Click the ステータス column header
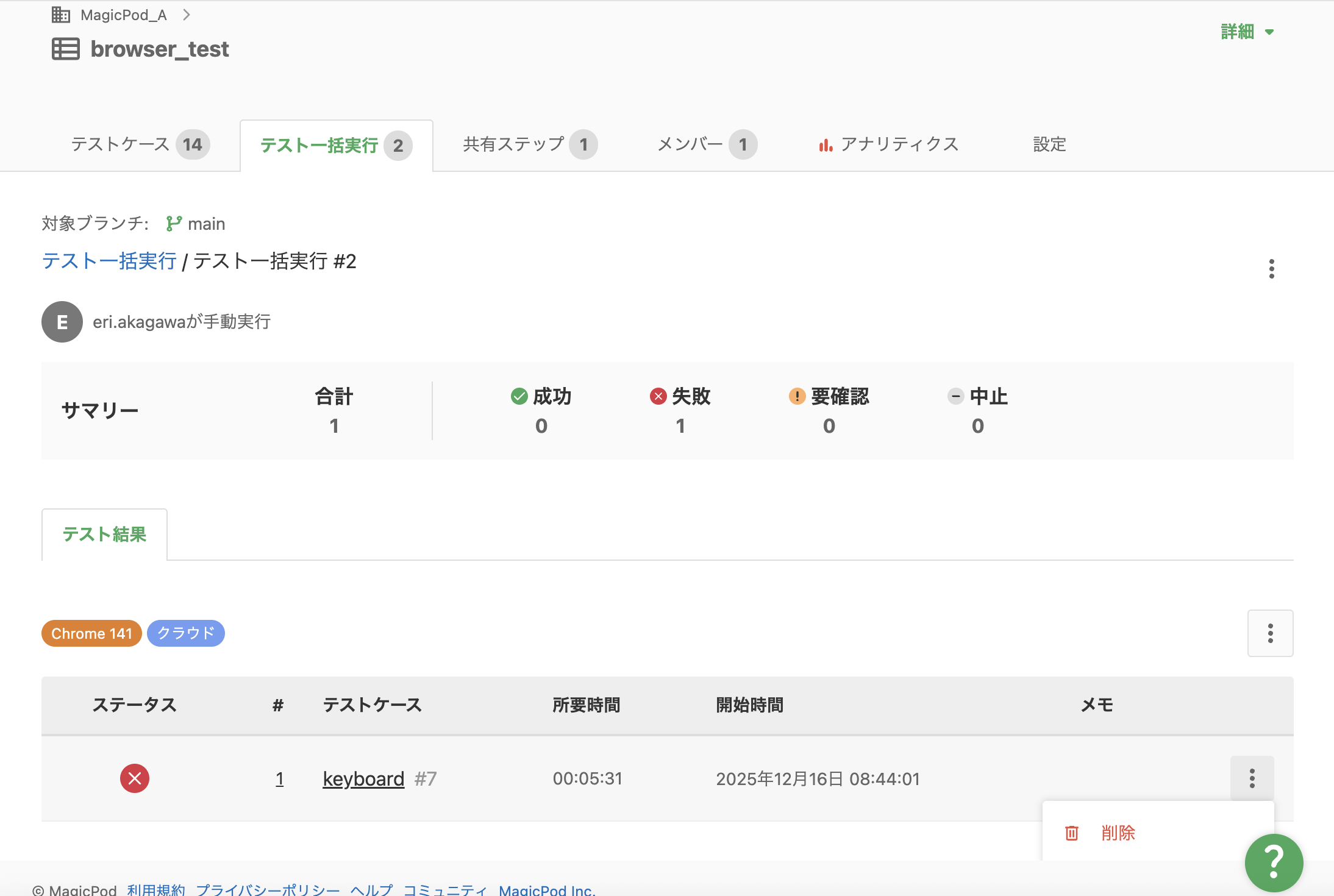The image size is (1334, 896). coord(134,705)
